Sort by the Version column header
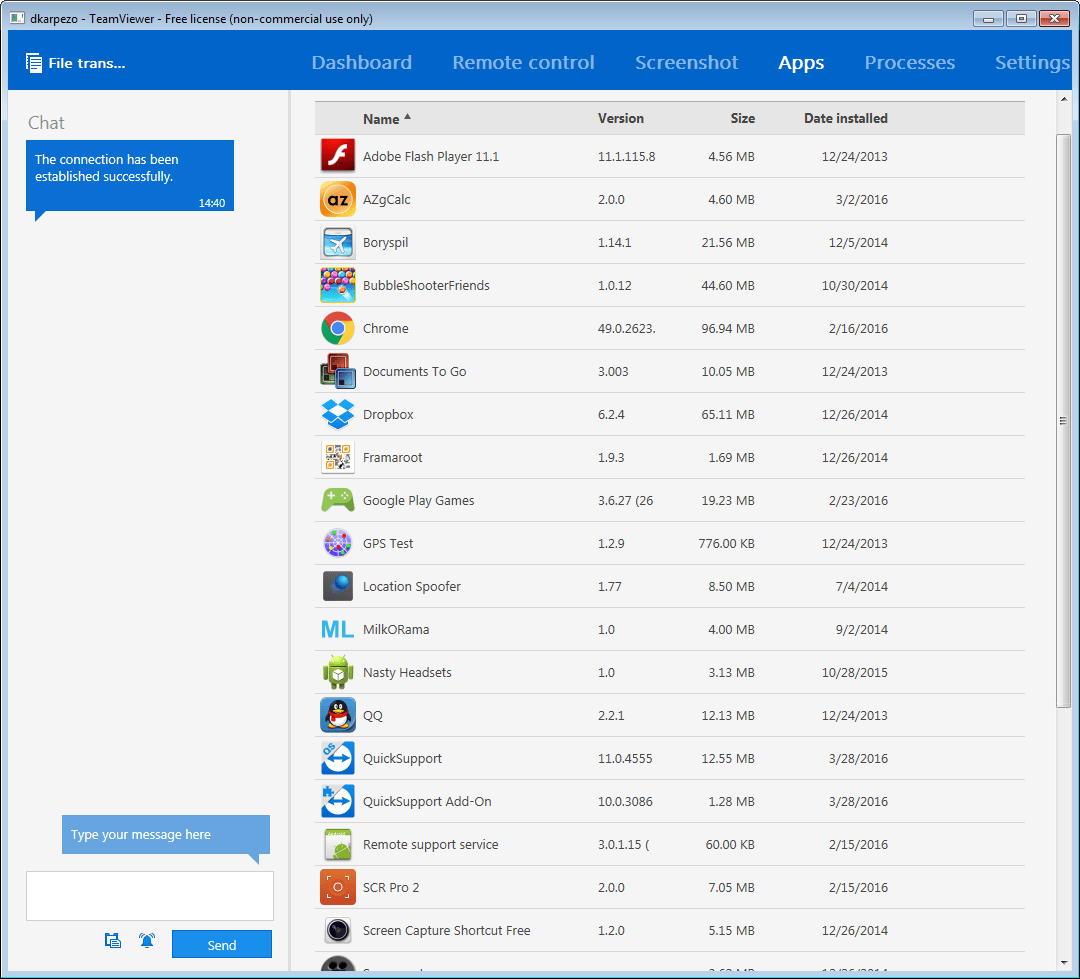Screen dimensions: 1080x979 (x=621, y=118)
